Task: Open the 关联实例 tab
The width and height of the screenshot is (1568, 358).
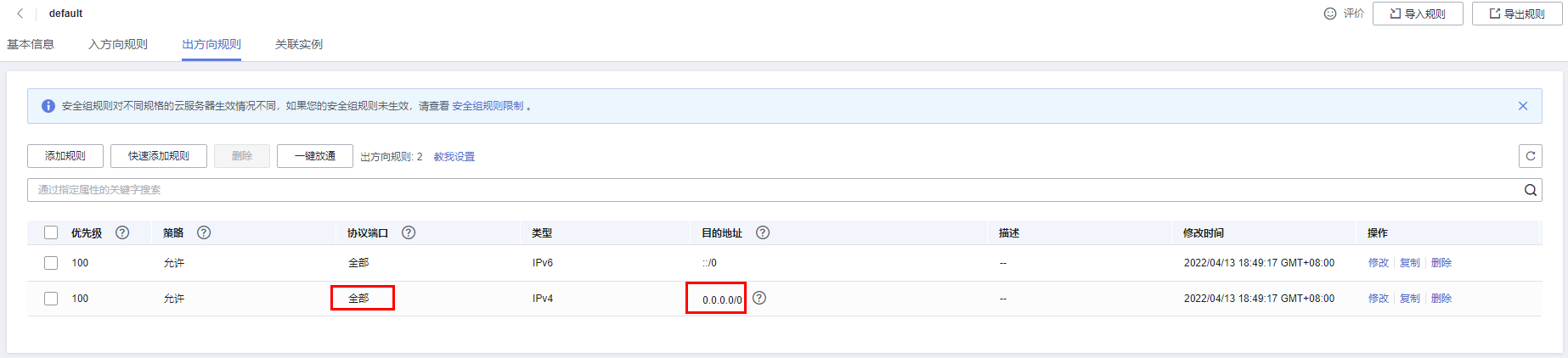Action: click(299, 44)
